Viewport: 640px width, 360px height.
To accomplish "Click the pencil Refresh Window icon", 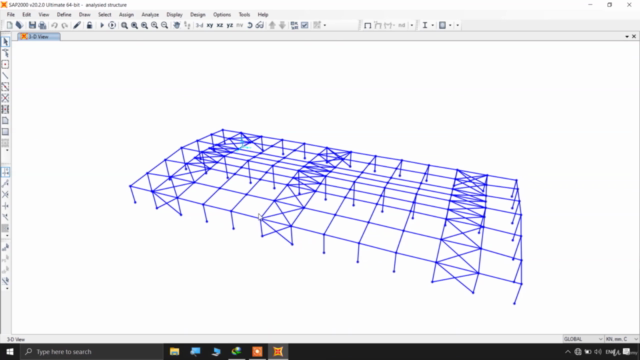I will (x=77, y=25).
